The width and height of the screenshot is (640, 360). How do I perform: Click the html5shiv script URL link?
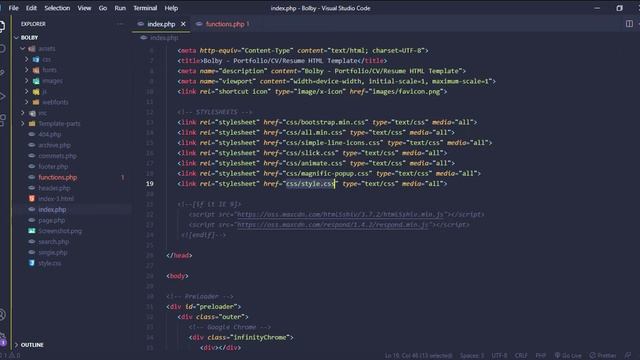coord(340,214)
